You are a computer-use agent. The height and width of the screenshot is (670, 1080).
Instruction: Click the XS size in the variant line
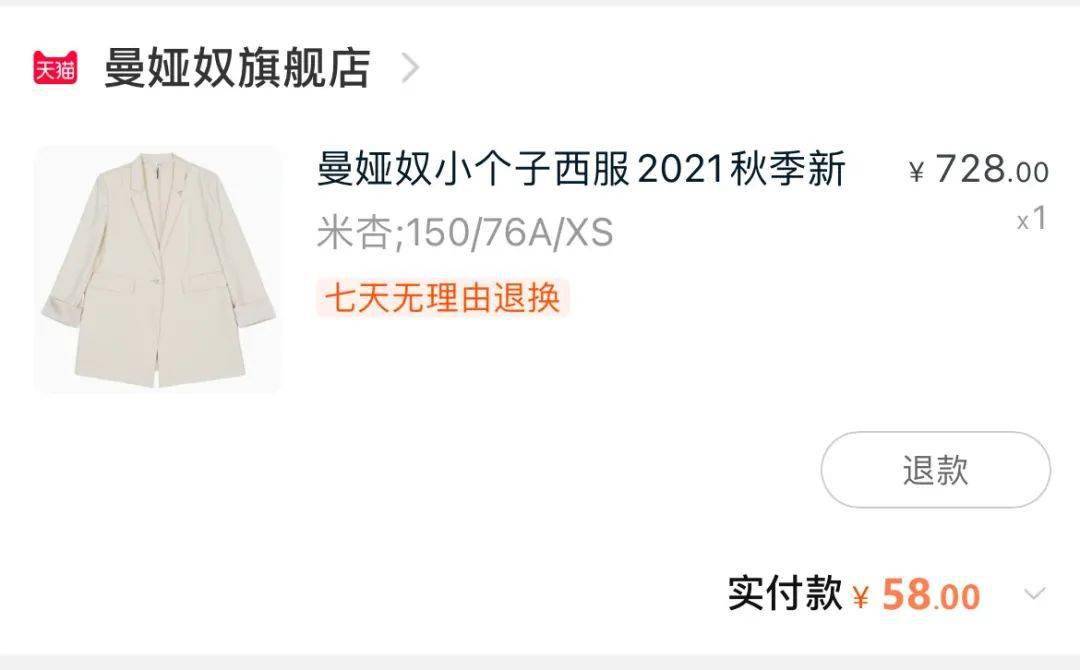coord(590,232)
